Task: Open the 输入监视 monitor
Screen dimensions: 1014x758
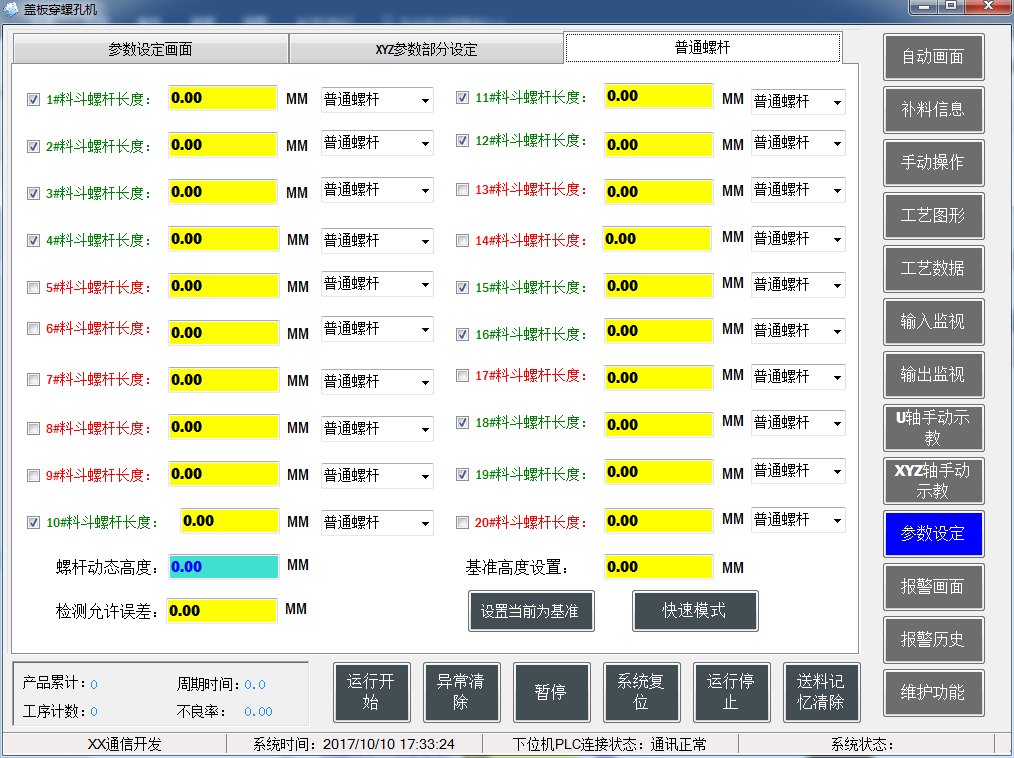Action: (x=933, y=322)
